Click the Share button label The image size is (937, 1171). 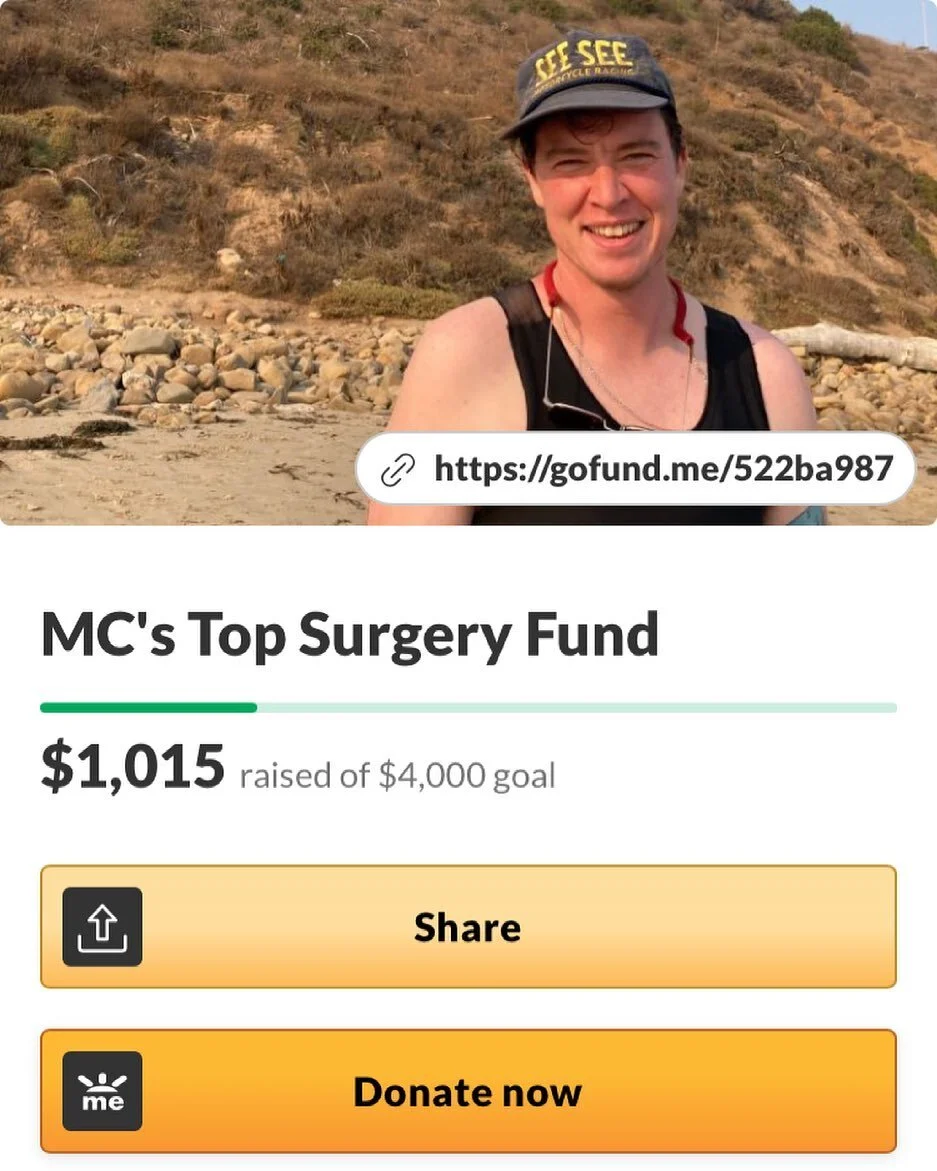[467, 928]
